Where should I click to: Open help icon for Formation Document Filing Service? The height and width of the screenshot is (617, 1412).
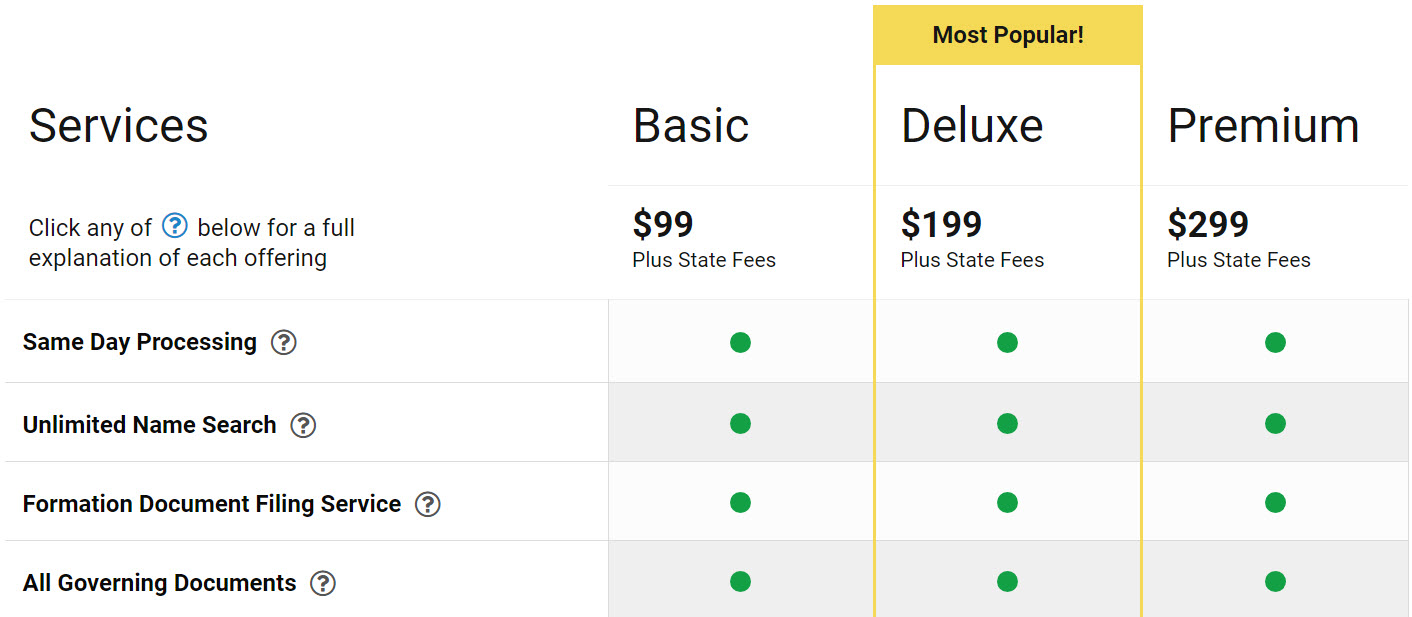(x=428, y=504)
